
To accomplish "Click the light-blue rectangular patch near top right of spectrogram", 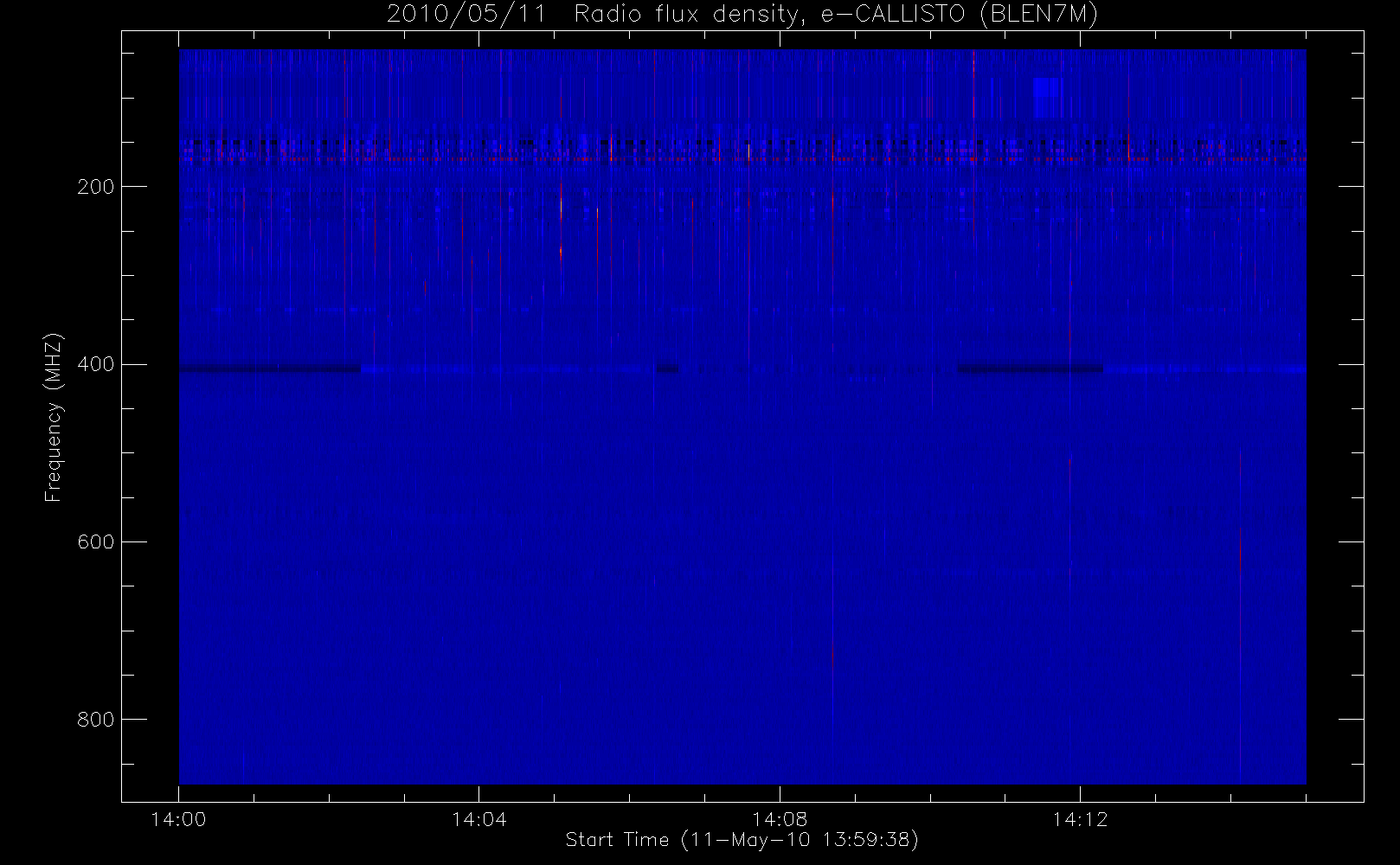I will [x=1047, y=98].
